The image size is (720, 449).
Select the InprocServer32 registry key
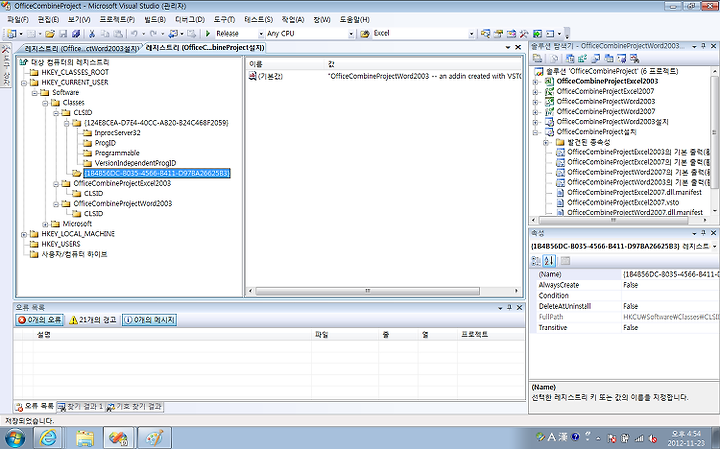(x=117, y=133)
